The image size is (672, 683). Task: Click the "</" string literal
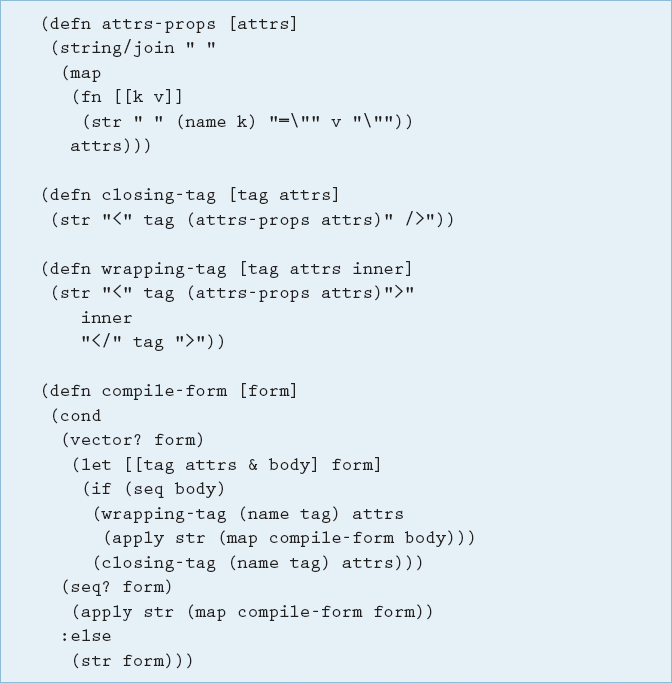coord(101,341)
